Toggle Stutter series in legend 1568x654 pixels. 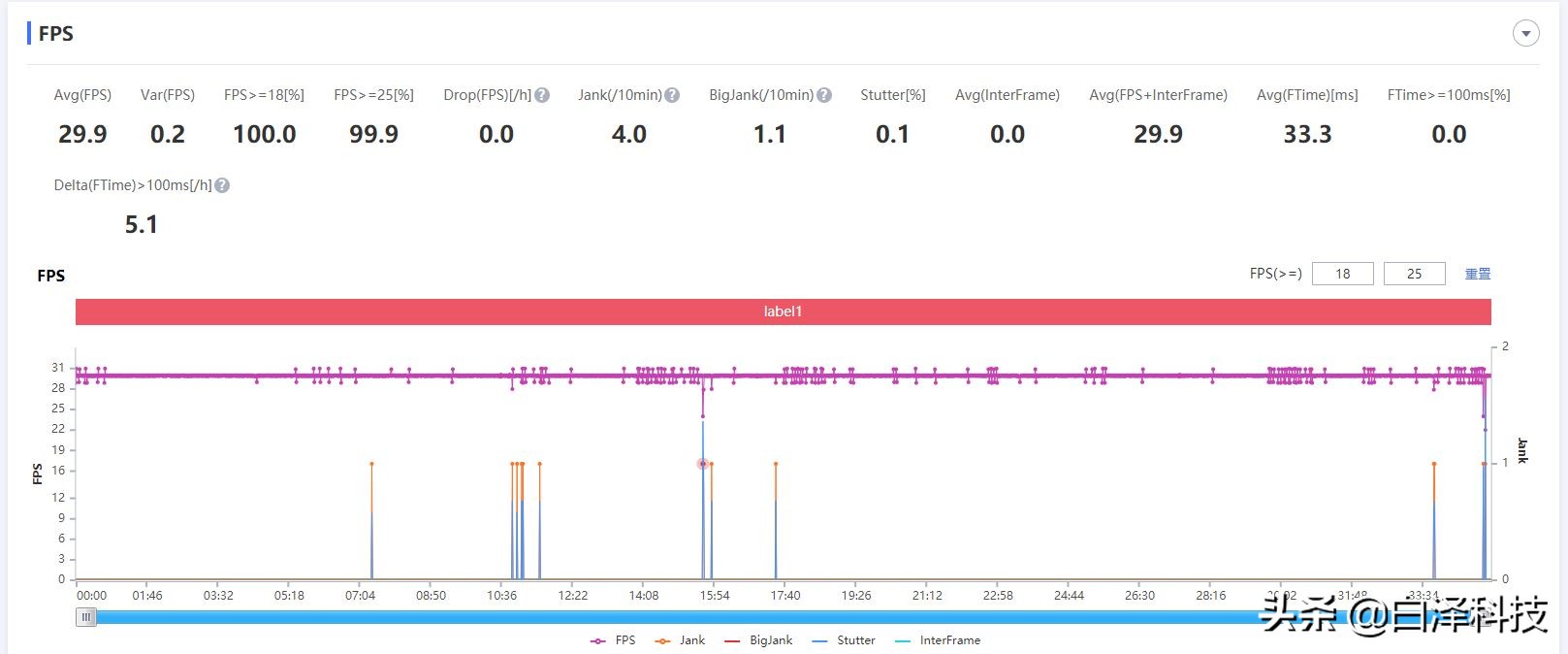tap(844, 640)
